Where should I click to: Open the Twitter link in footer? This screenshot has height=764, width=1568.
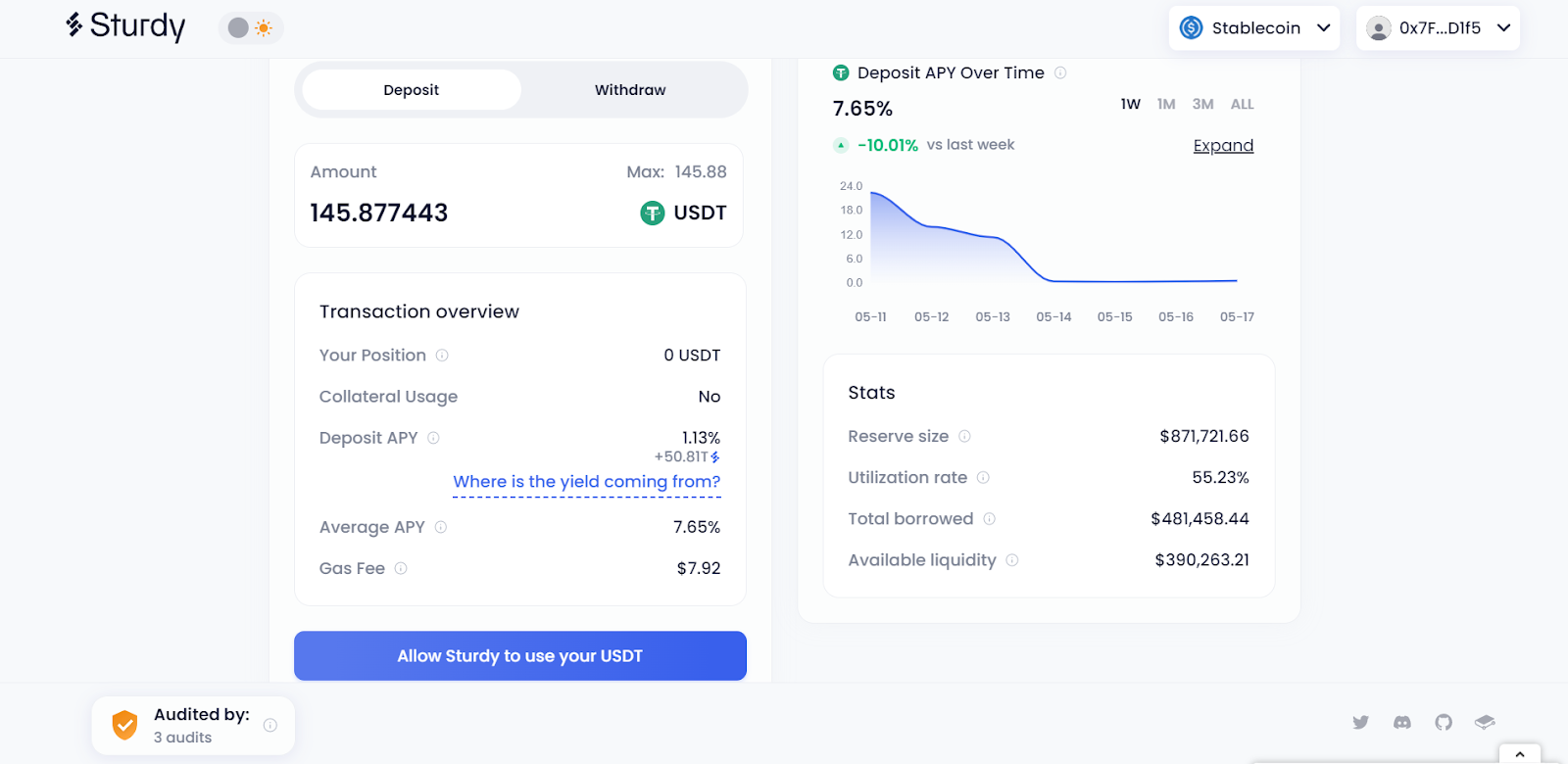pyautogui.click(x=1360, y=723)
